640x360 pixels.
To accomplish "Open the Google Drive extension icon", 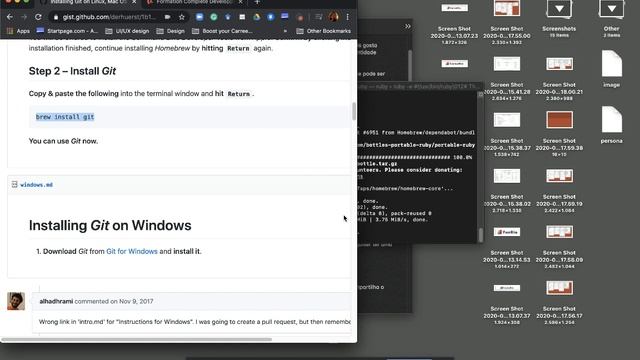I will 256,17.
